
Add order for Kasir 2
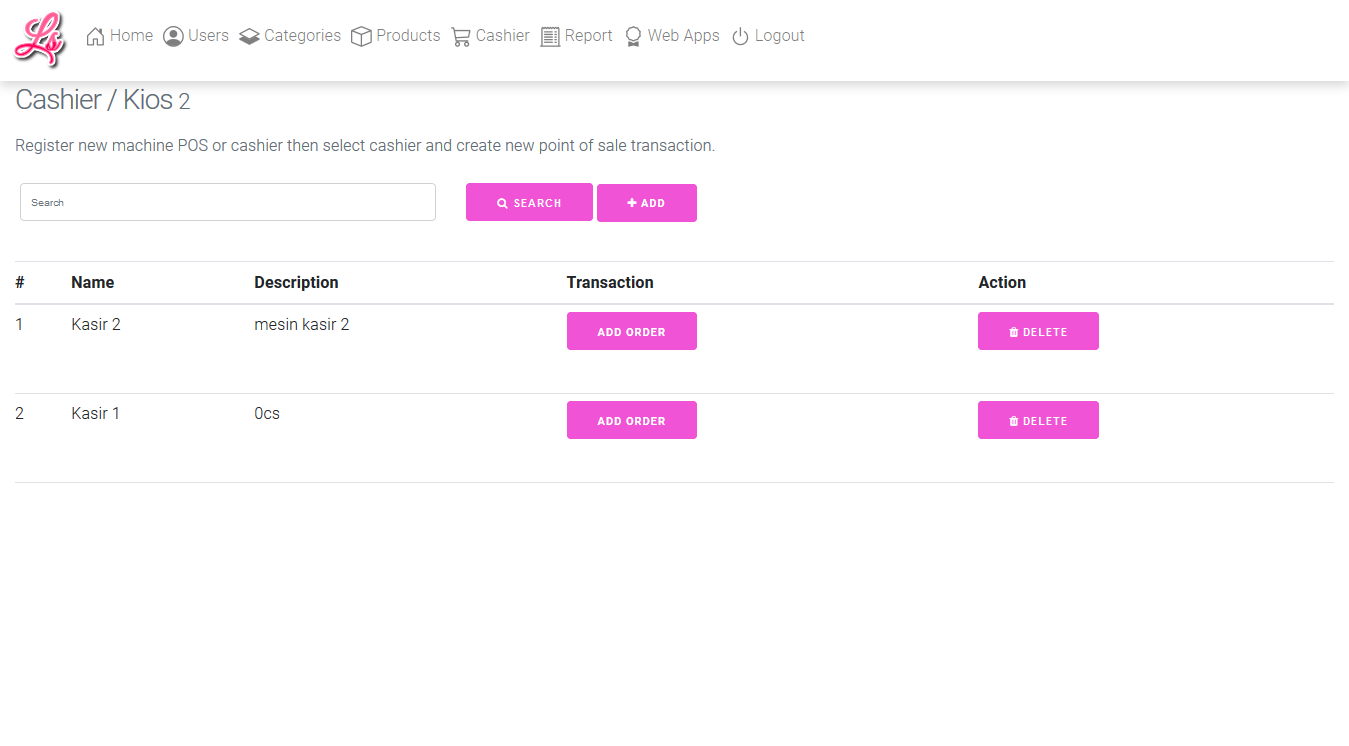(631, 332)
